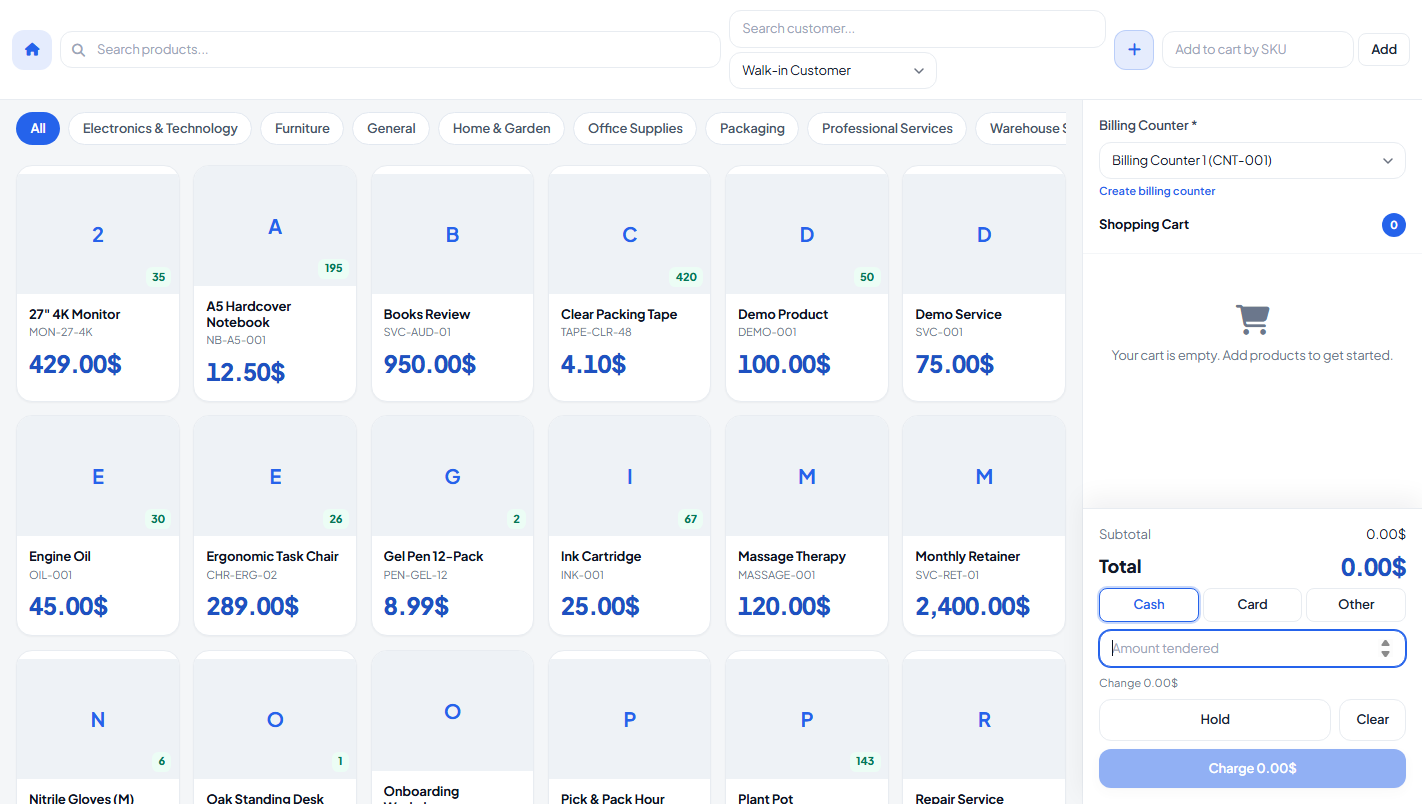Choose Cash payment method
The height and width of the screenshot is (804, 1422).
pos(1149,604)
